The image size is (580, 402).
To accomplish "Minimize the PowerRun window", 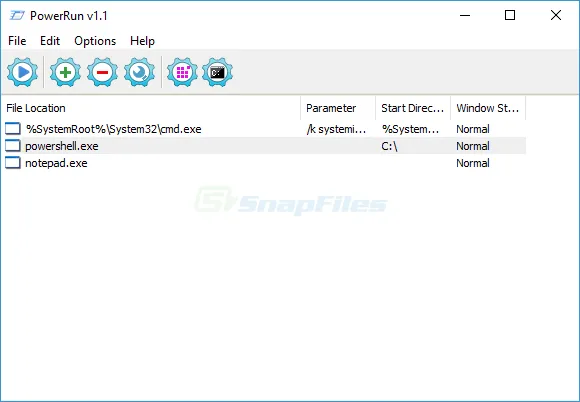I will pyautogui.click(x=465, y=16).
